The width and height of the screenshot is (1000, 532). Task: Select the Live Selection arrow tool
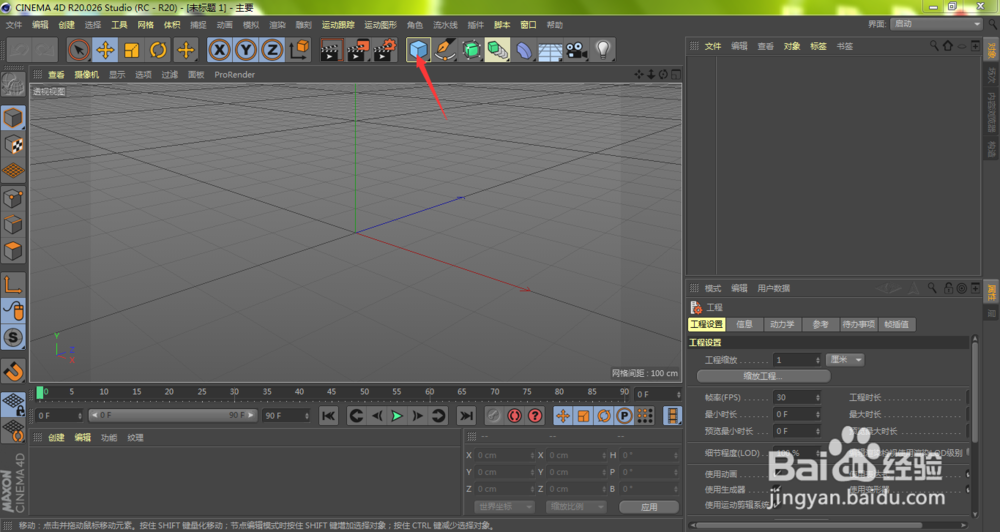tap(79, 50)
